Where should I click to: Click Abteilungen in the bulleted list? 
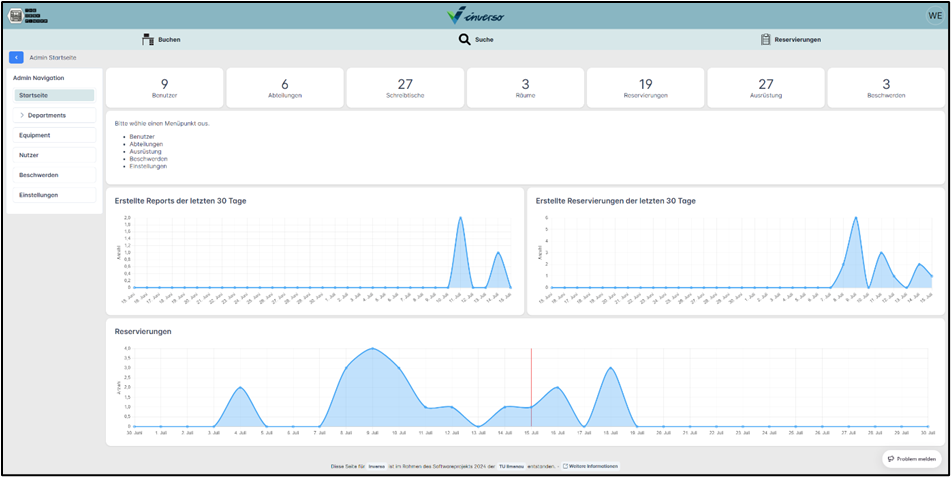tap(146, 144)
